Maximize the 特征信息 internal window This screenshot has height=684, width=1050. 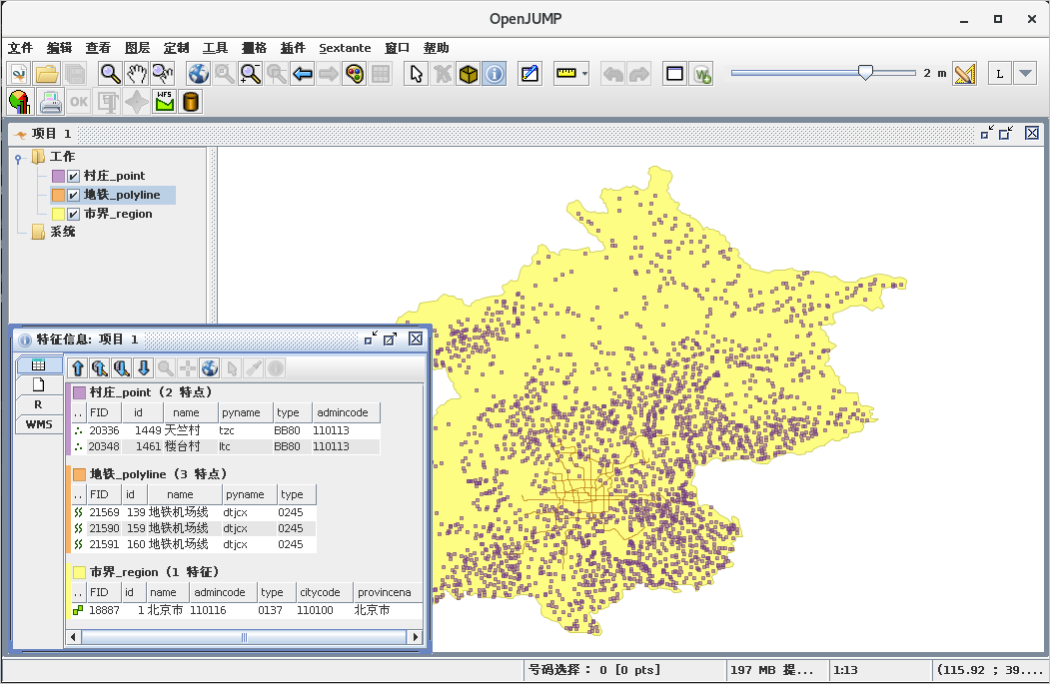390,339
